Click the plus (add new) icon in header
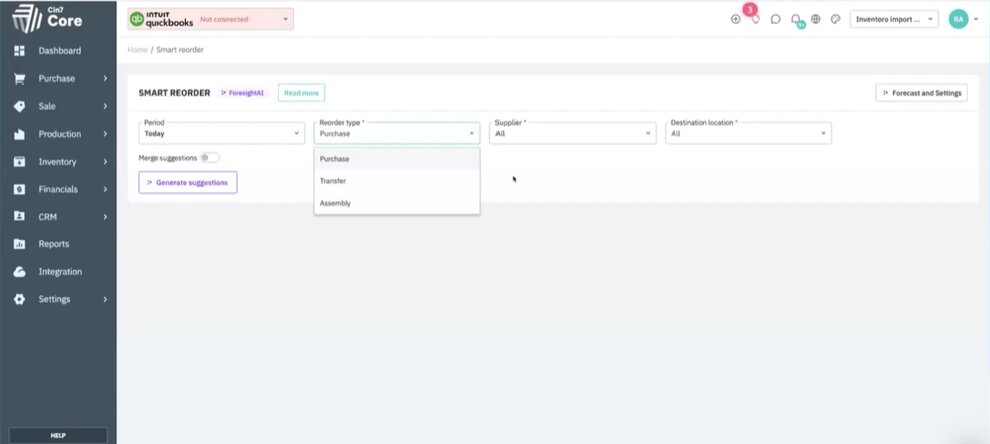Viewport: 990px width, 444px height. tap(736, 19)
